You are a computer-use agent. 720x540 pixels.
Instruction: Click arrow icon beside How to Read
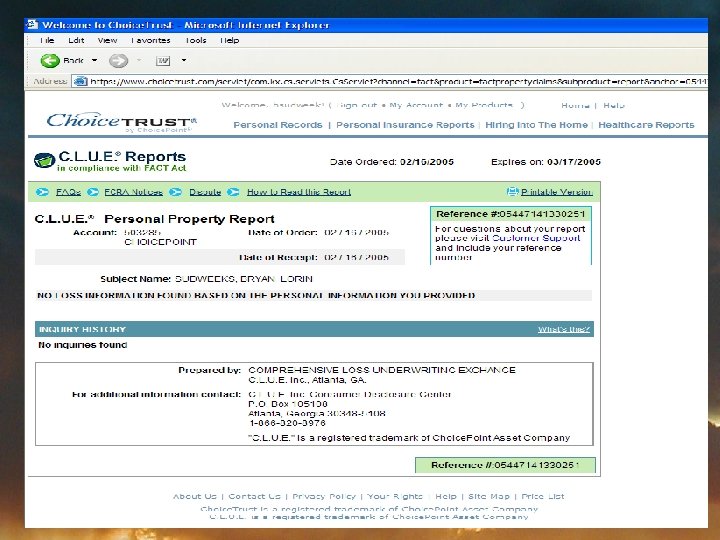point(233,192)
